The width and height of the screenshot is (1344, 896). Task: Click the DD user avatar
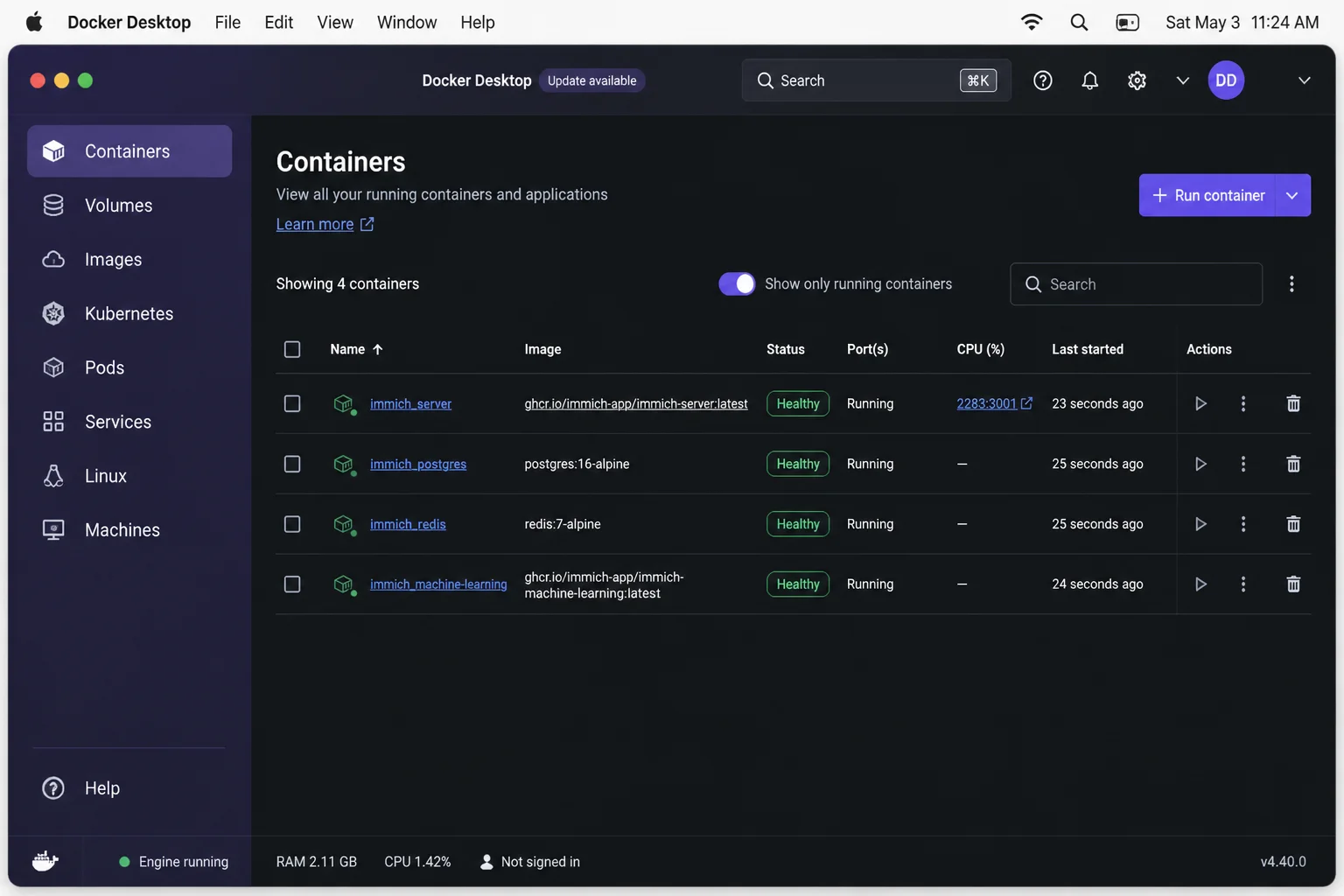pos(1226,80)
